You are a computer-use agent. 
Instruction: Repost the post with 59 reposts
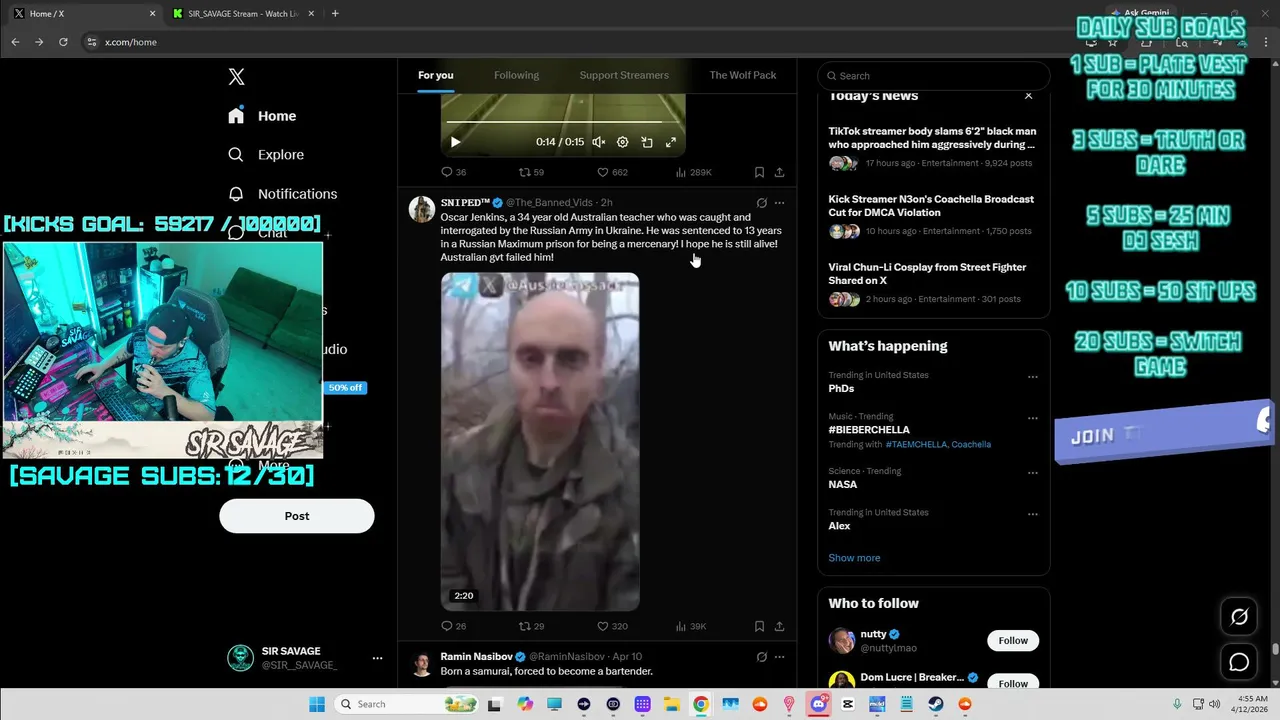[x=531, y=172]
